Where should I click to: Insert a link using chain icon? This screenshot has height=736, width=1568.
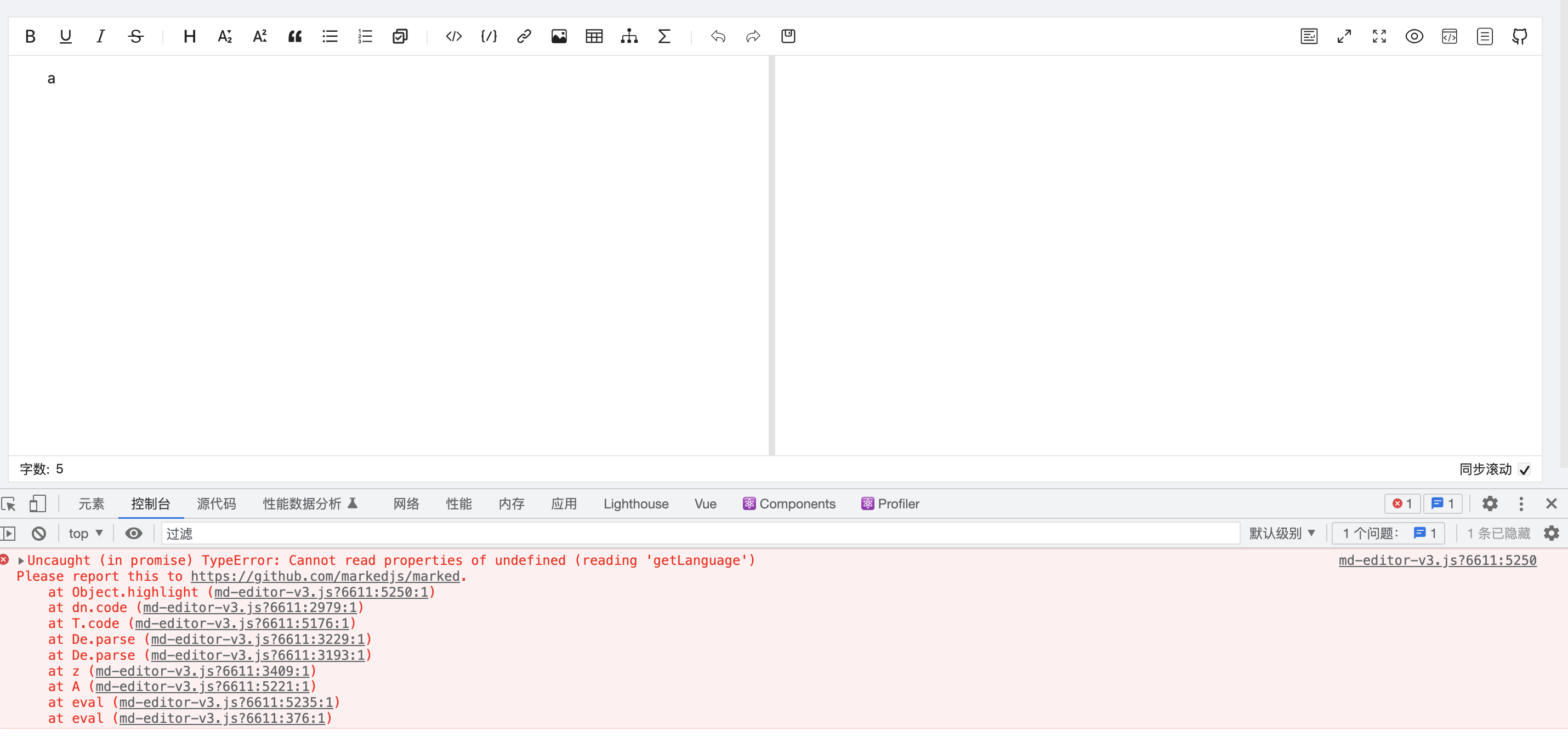[524, 37]
